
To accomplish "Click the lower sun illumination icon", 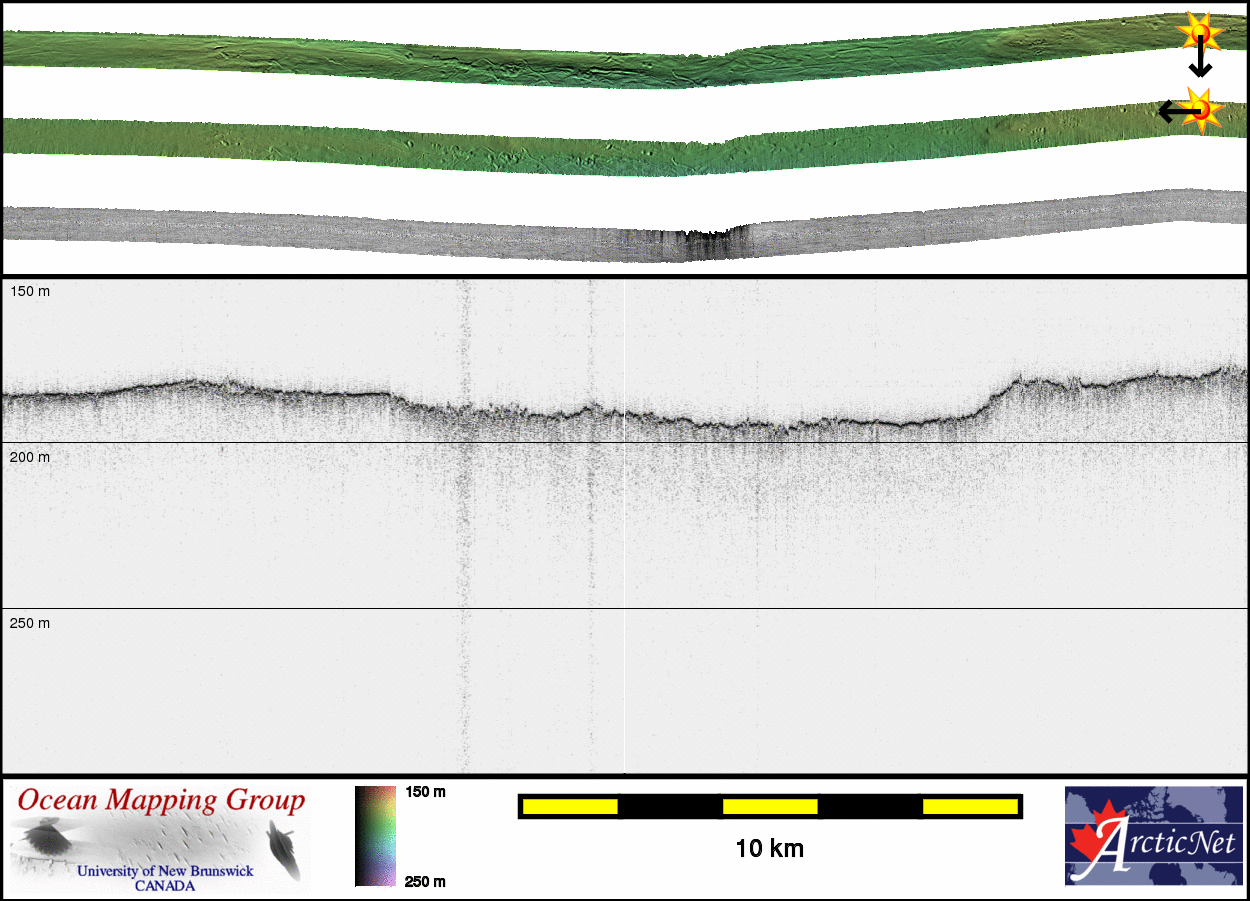I will pyautogui.click(x=1201, y=109).
